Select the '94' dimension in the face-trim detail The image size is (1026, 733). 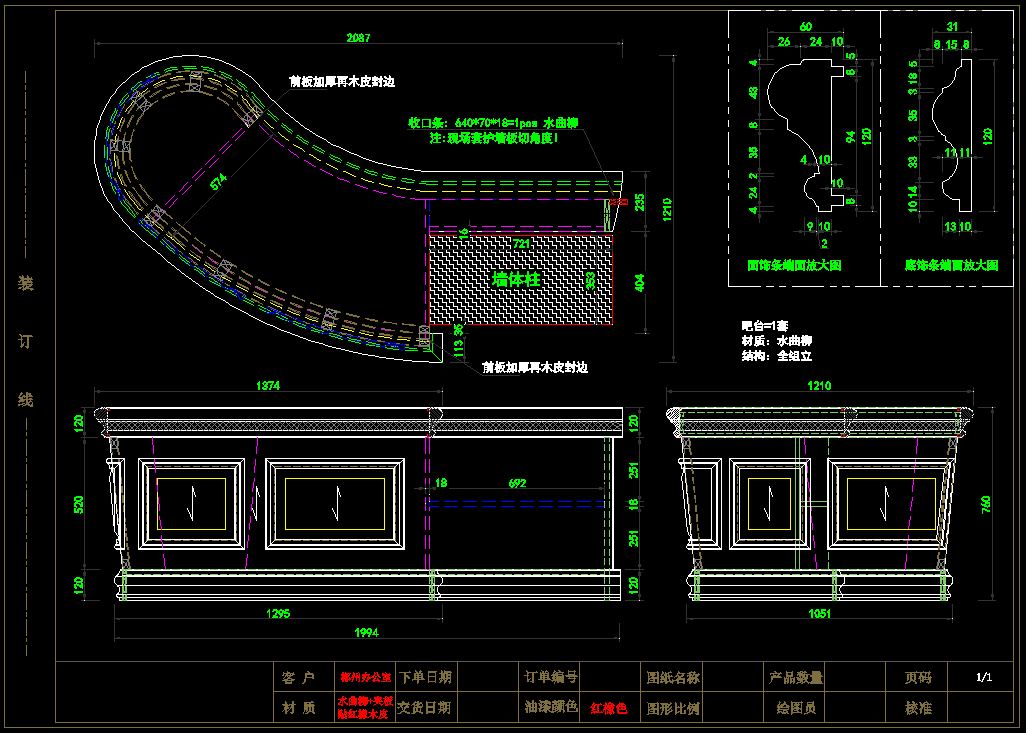point(850,137)
